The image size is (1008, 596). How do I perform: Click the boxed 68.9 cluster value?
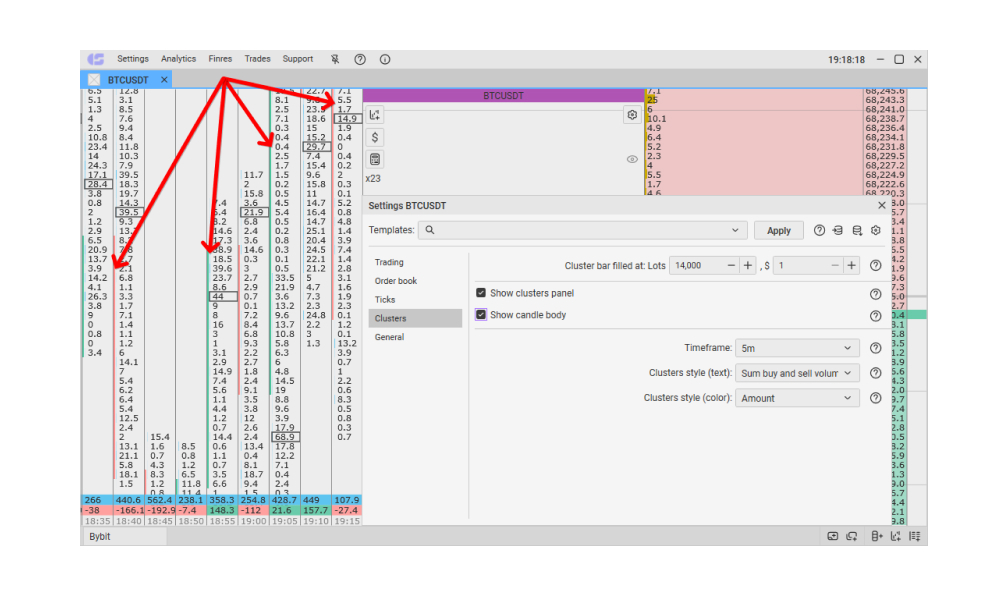click(x=285, y=437)
